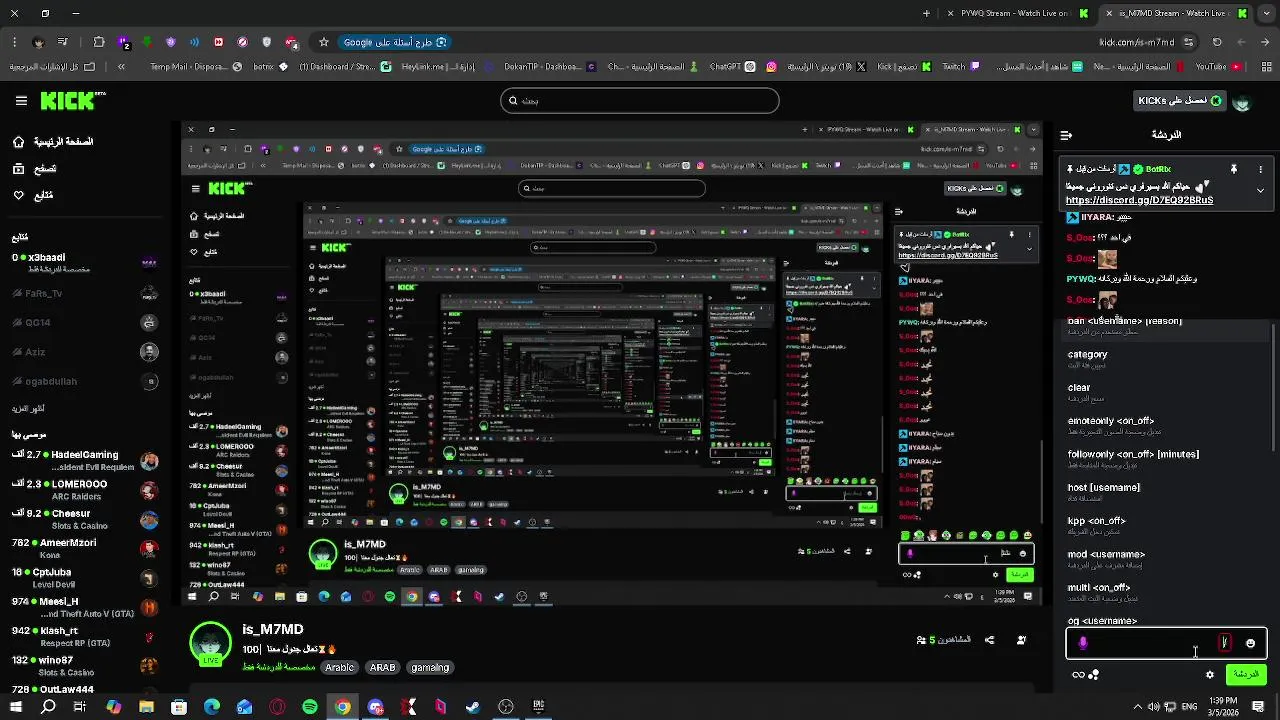Open Windows Start menu

click(x=16, y=707)
